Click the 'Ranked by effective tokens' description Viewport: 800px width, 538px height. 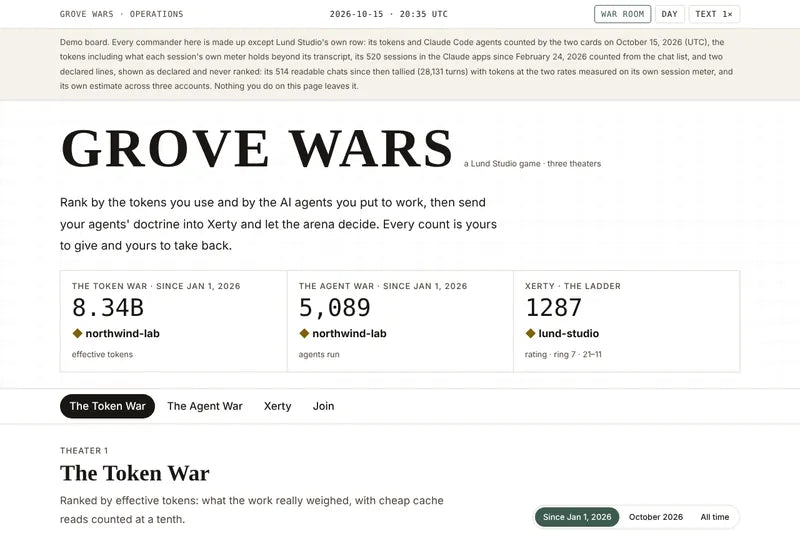(252, 509)
